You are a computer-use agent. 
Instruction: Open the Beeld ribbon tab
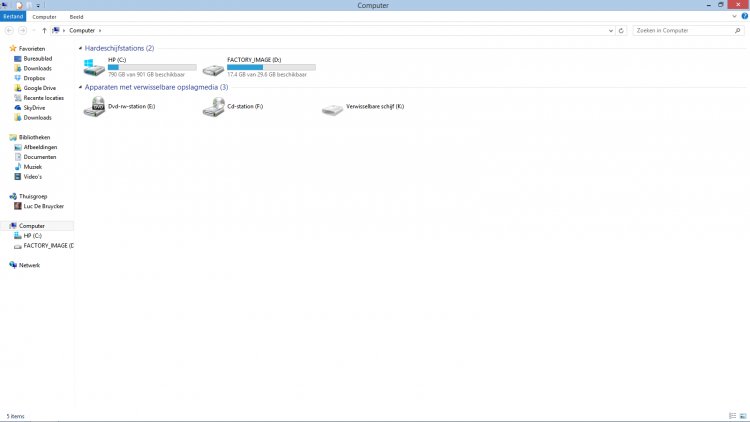pos(77,17)
